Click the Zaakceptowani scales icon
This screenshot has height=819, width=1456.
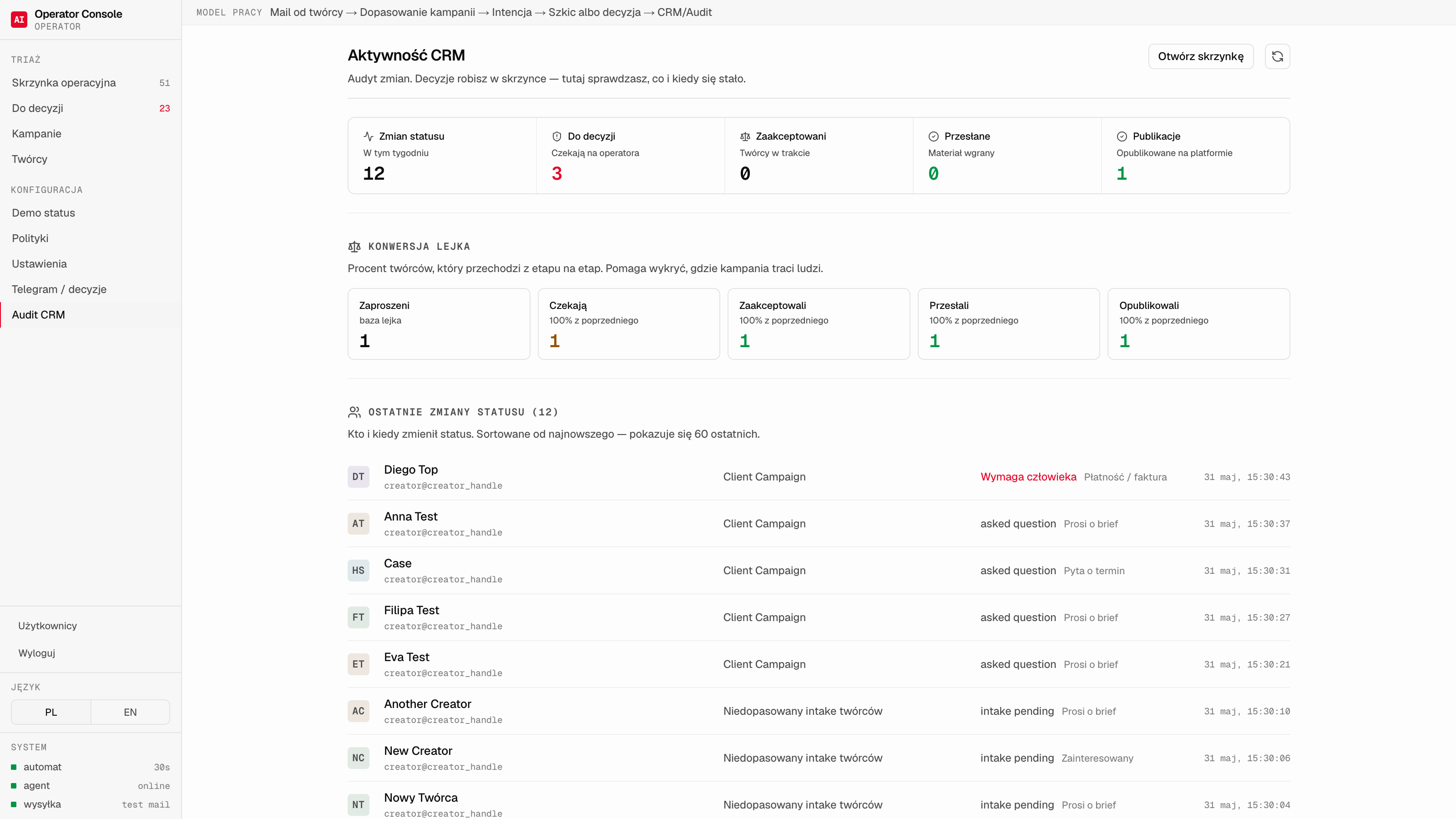tap(745, 136)
